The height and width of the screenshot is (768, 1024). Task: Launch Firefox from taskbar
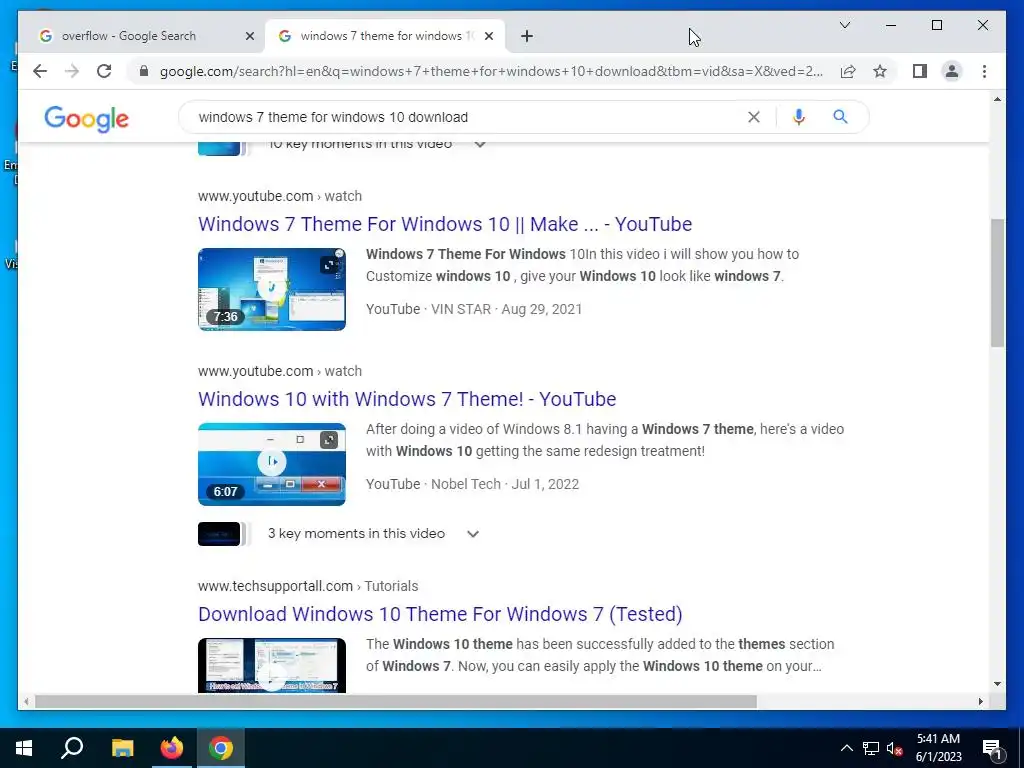point(172,748)
